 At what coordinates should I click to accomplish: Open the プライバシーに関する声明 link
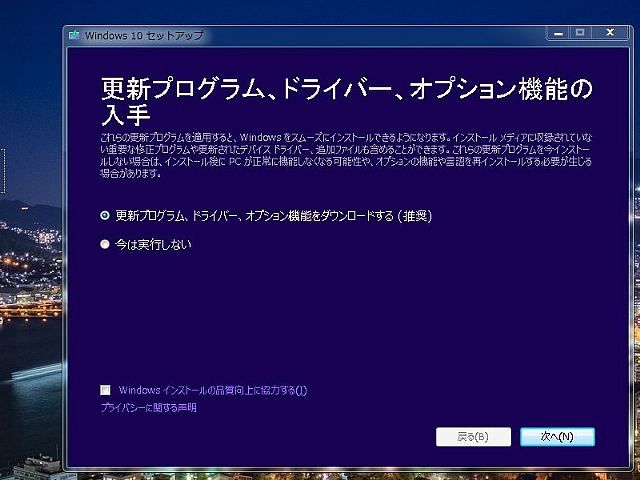[x=149, y=407]
